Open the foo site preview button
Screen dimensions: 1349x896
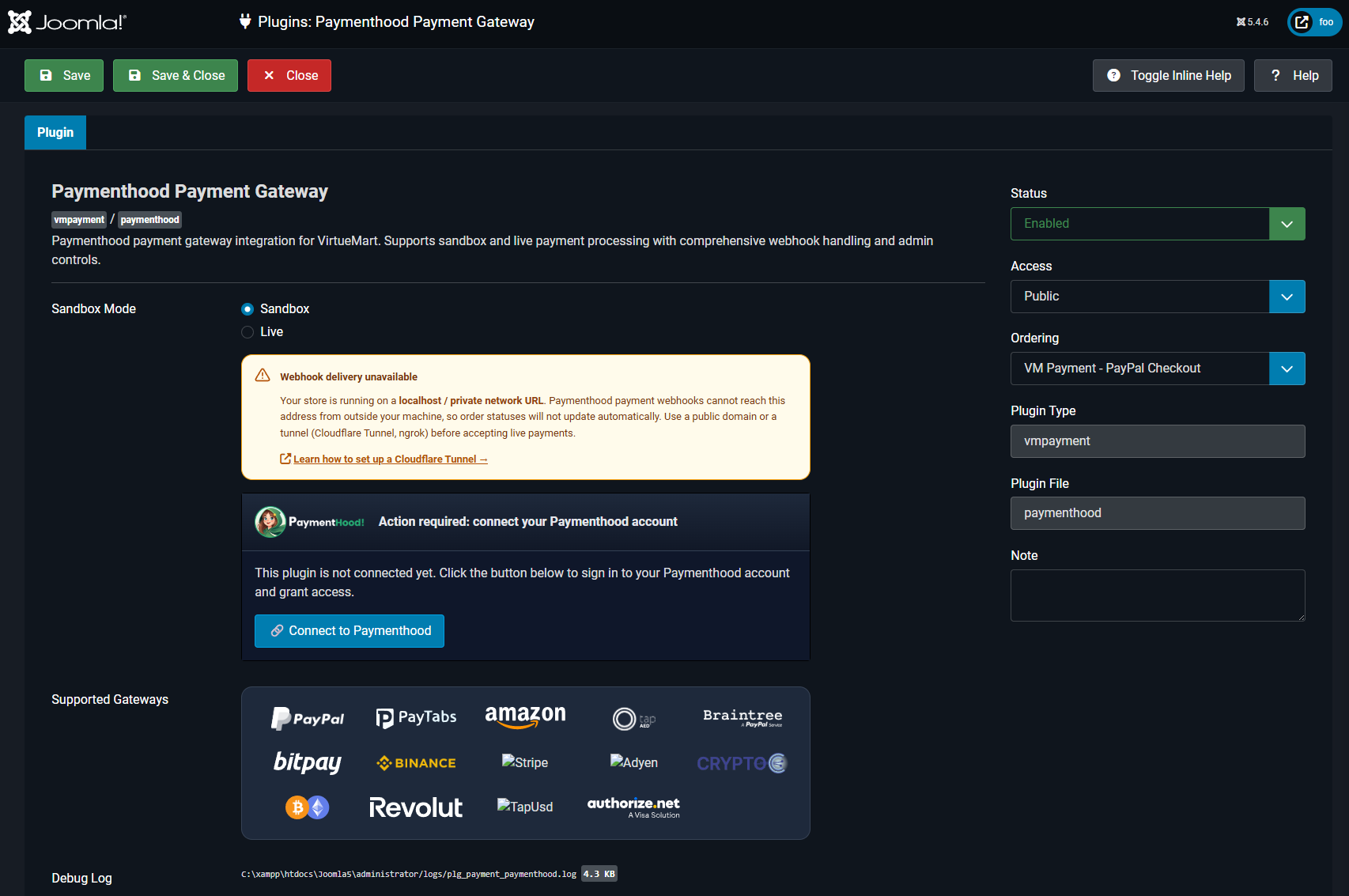click(x=1315, y=22)
